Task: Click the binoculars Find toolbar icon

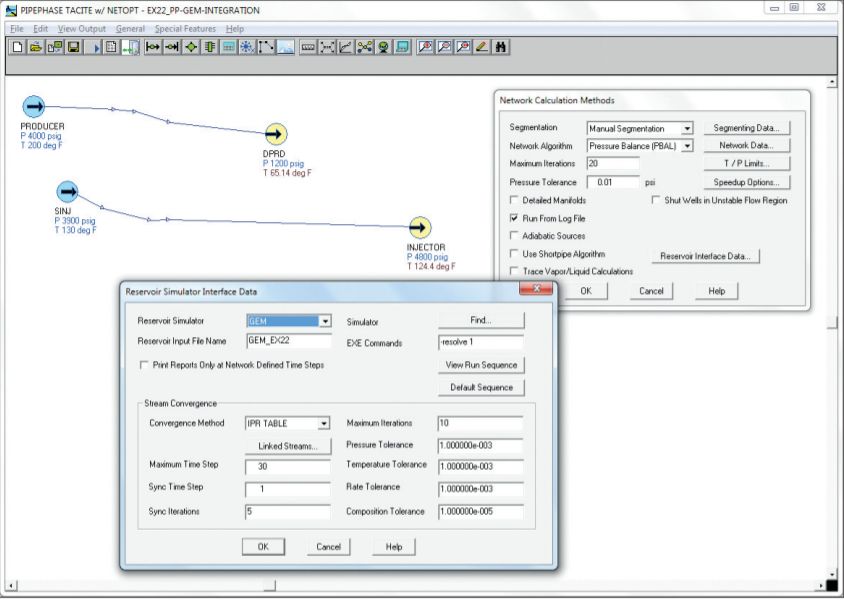Action: (500, 46)
